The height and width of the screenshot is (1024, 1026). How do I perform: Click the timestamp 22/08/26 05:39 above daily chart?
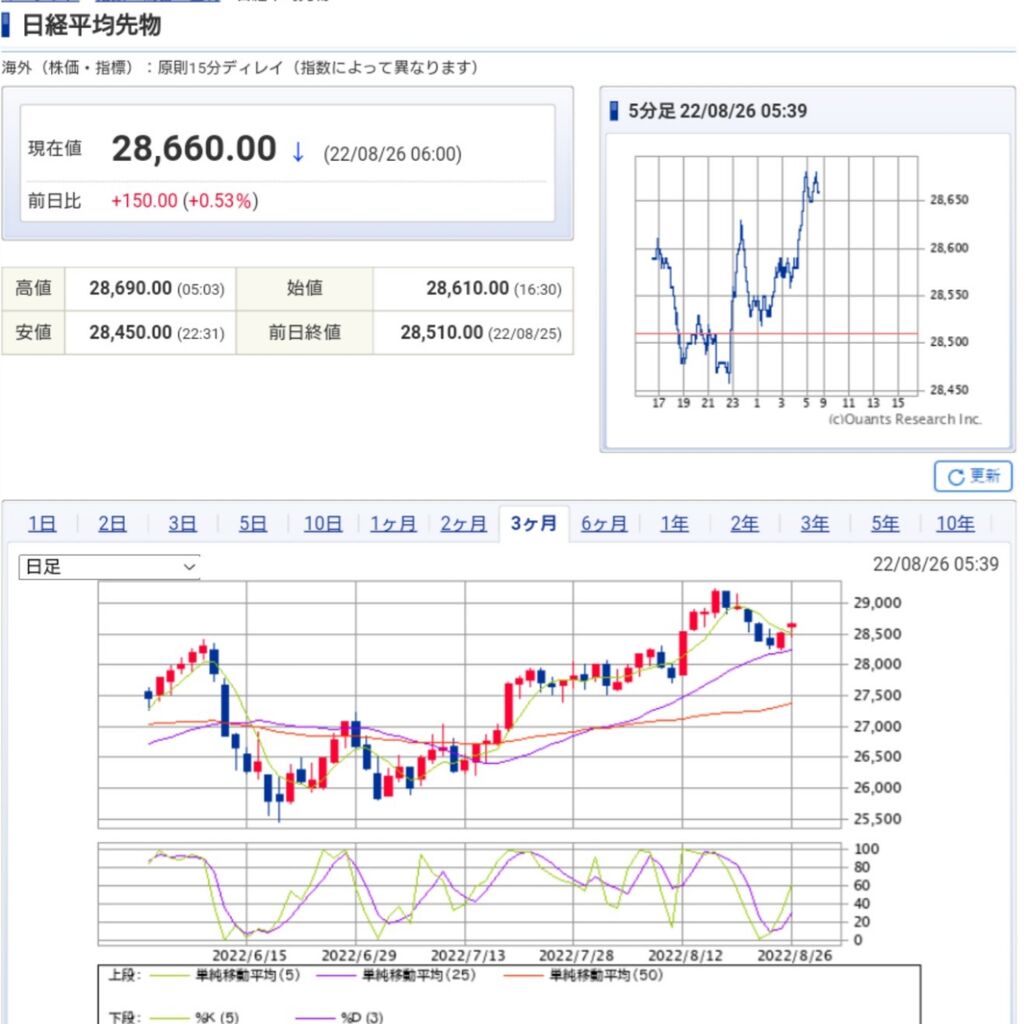click(936, 564)
